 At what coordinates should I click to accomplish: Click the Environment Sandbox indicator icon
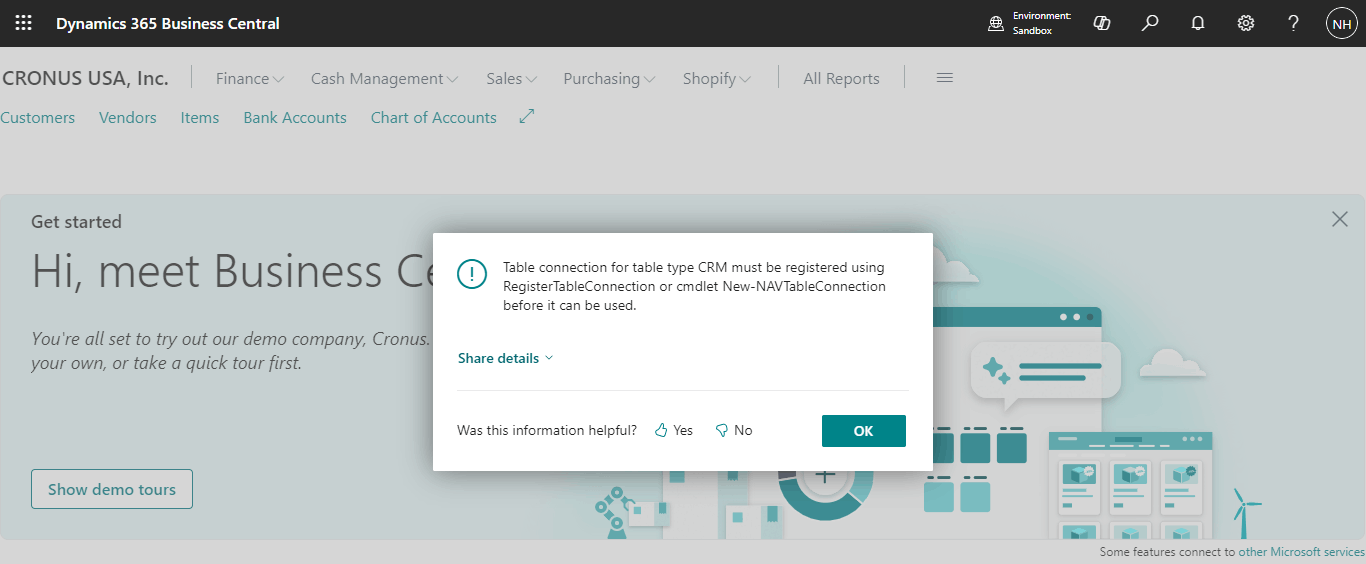point(996,23)
